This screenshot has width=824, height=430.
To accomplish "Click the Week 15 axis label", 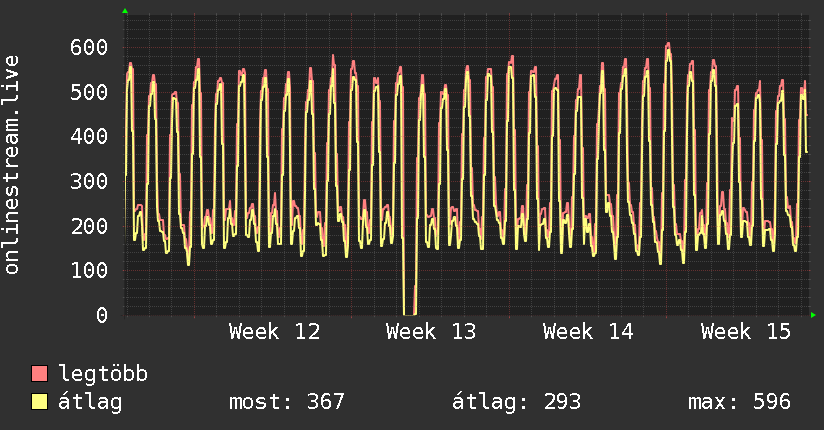I will [746, 332].
